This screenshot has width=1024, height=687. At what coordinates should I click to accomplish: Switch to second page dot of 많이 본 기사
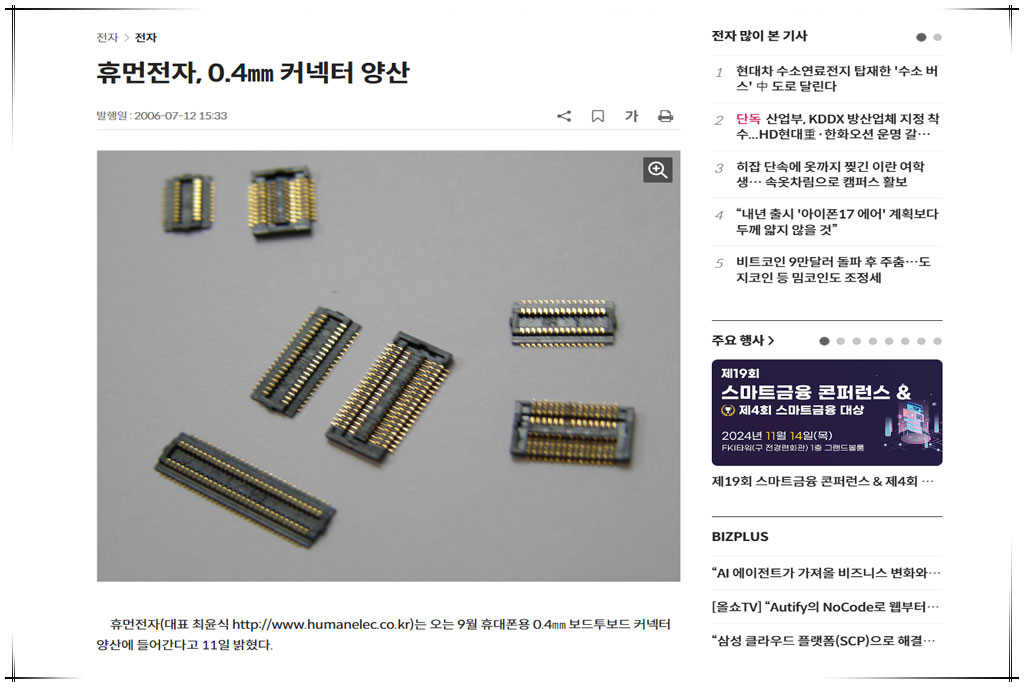coord(937,37)
